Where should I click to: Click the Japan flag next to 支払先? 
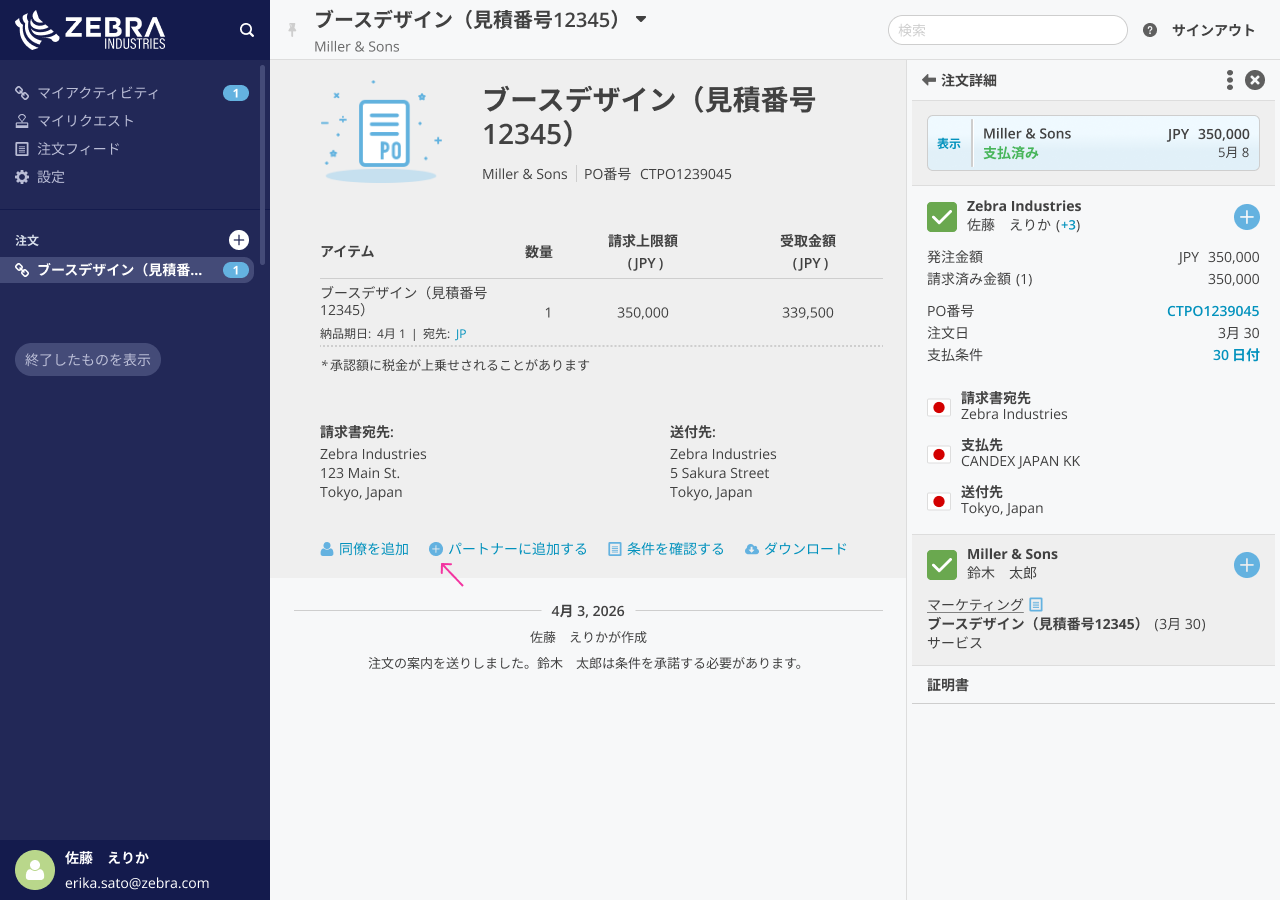pyautogui.click(x=939, y=454)
